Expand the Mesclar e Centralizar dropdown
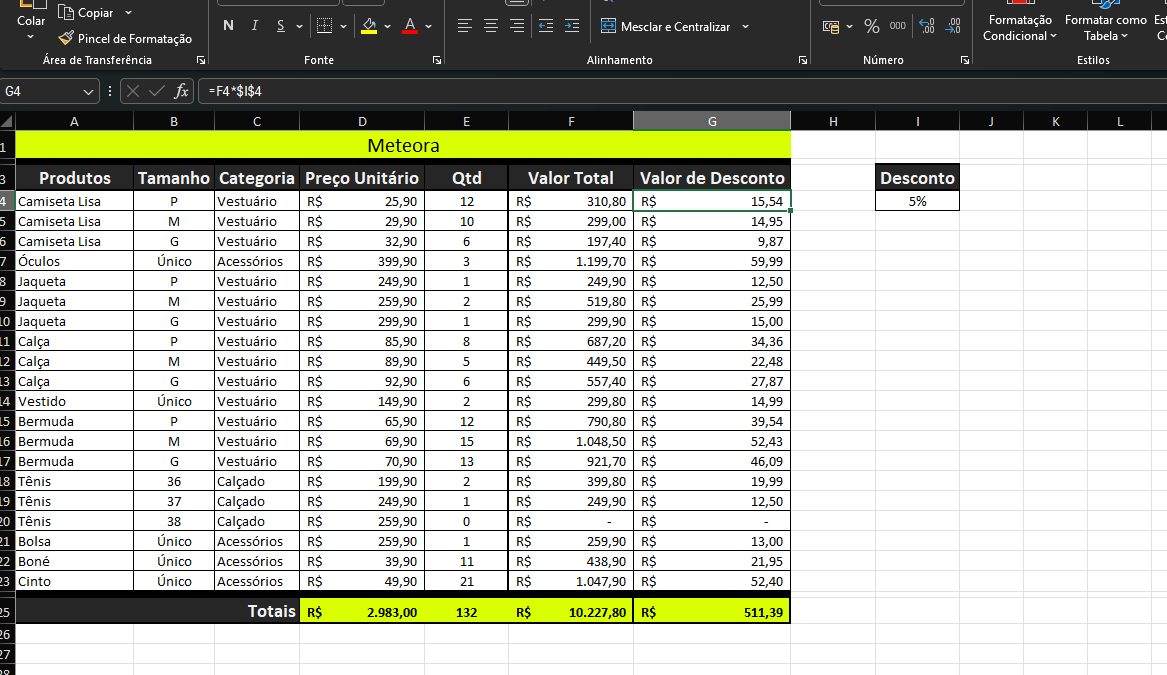The width and height of the screenshot is (1167, 675). point(745,27)
